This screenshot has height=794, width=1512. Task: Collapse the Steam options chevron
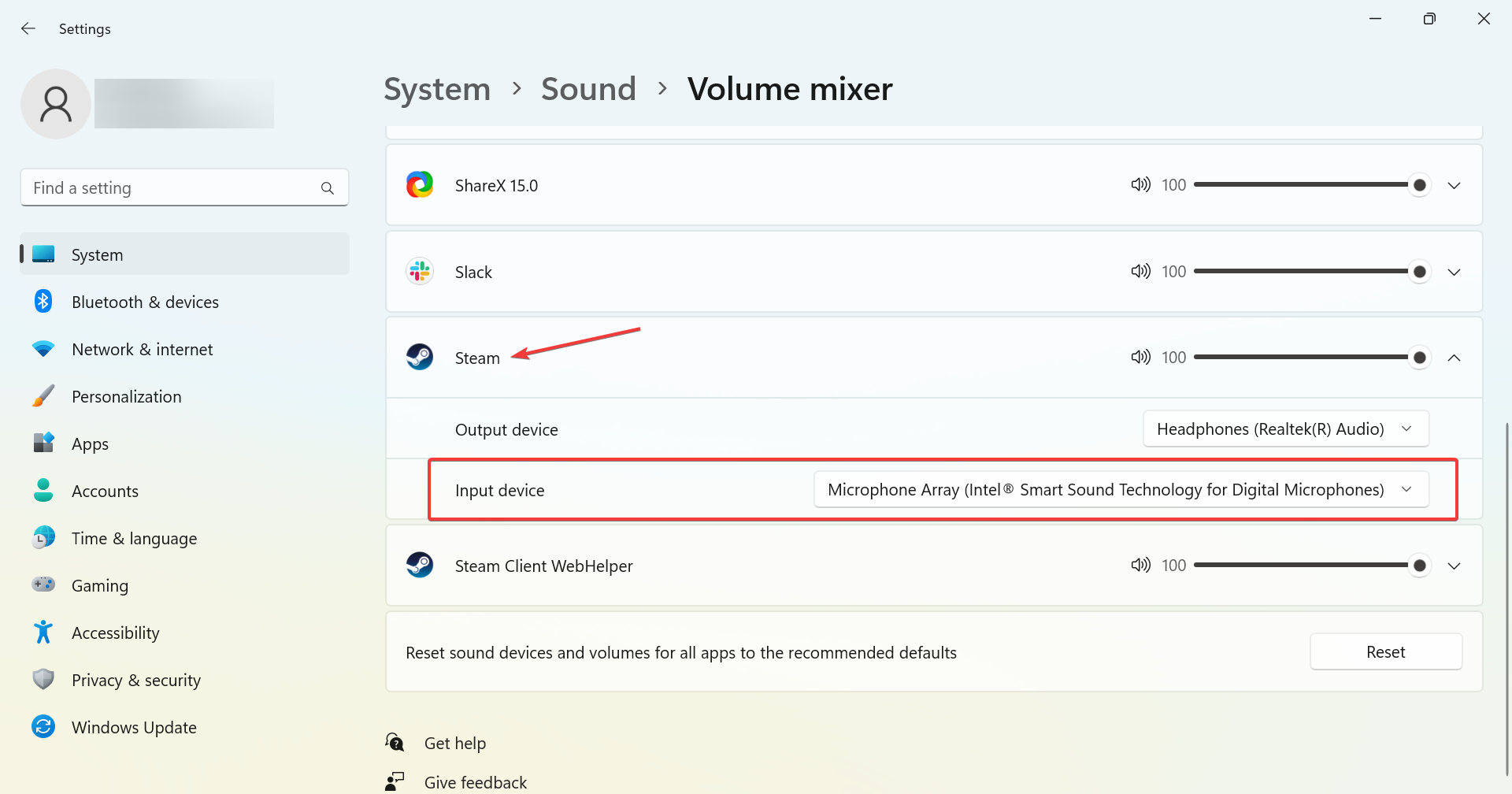1454,358
